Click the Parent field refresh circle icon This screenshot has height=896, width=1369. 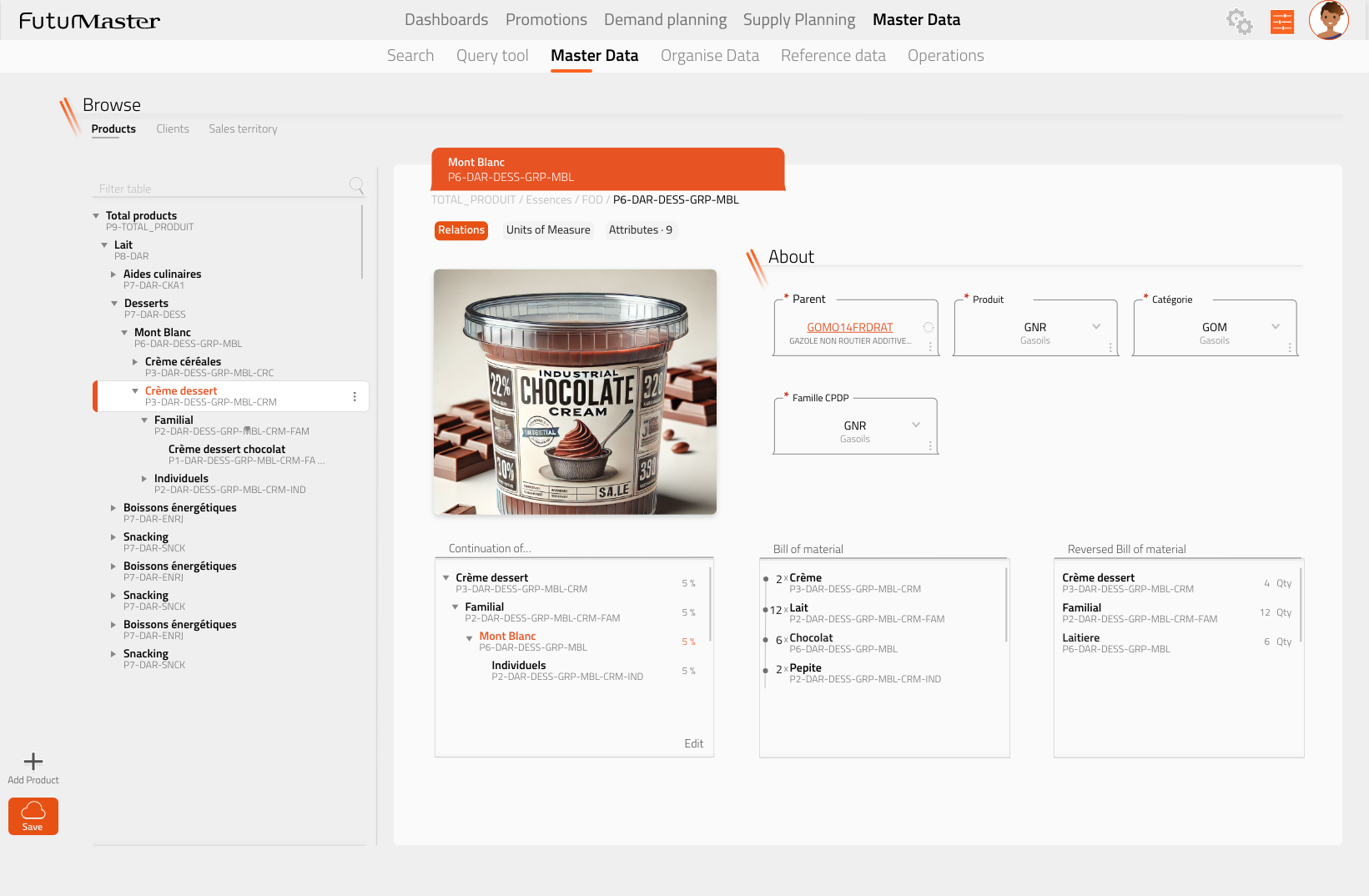[x=928, y=328]
